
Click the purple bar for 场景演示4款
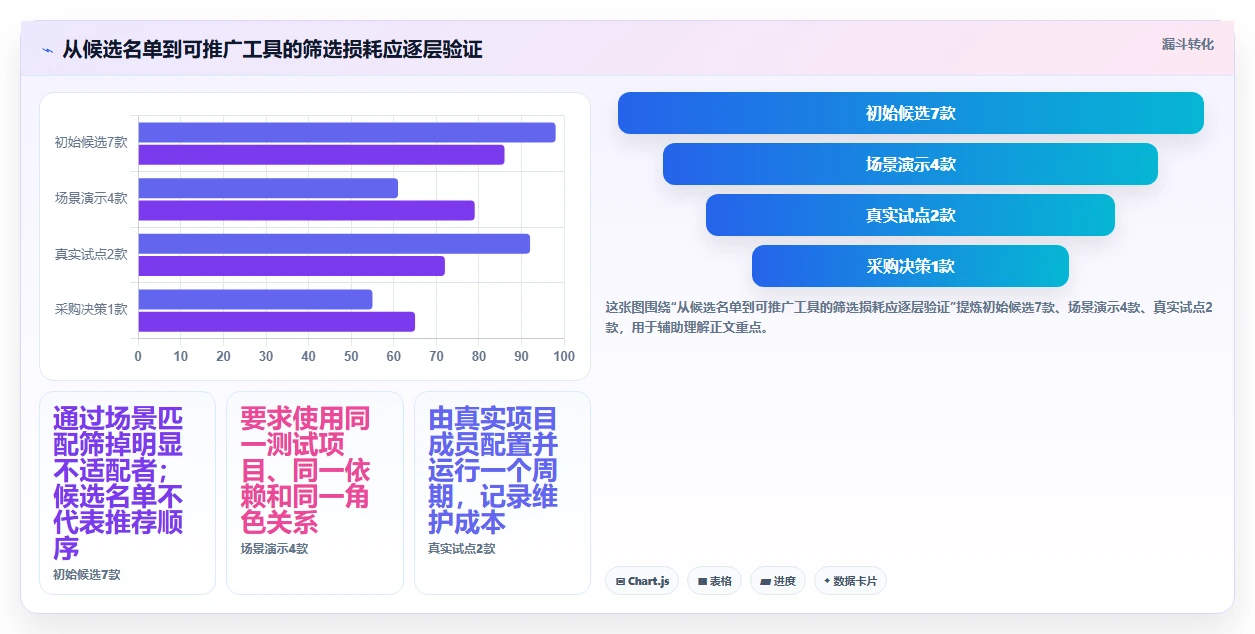coord(306,210)
